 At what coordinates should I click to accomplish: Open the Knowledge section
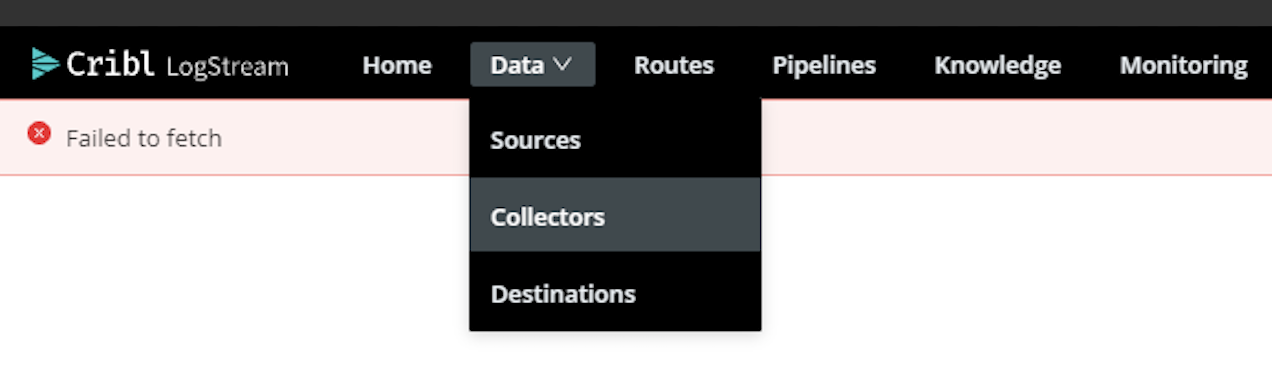pyautogui.click(x=998, y=65)
